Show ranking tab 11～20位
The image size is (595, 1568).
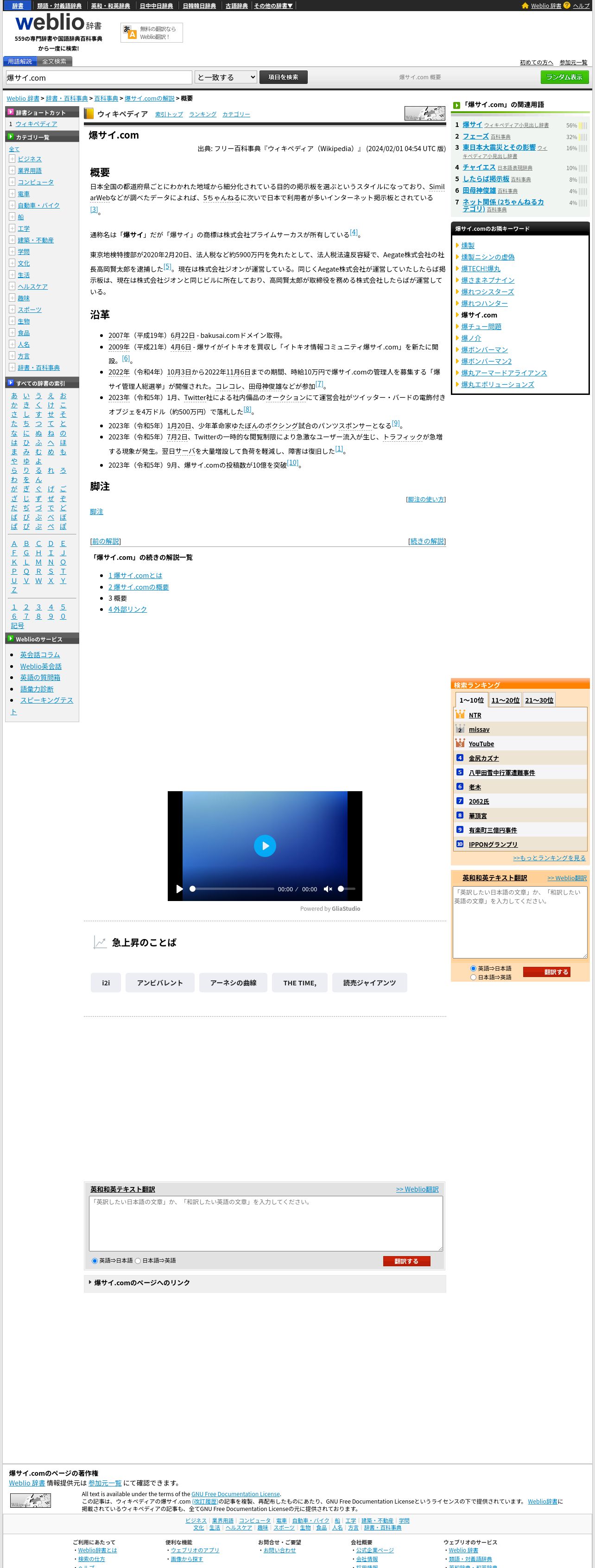click(505, 700)
